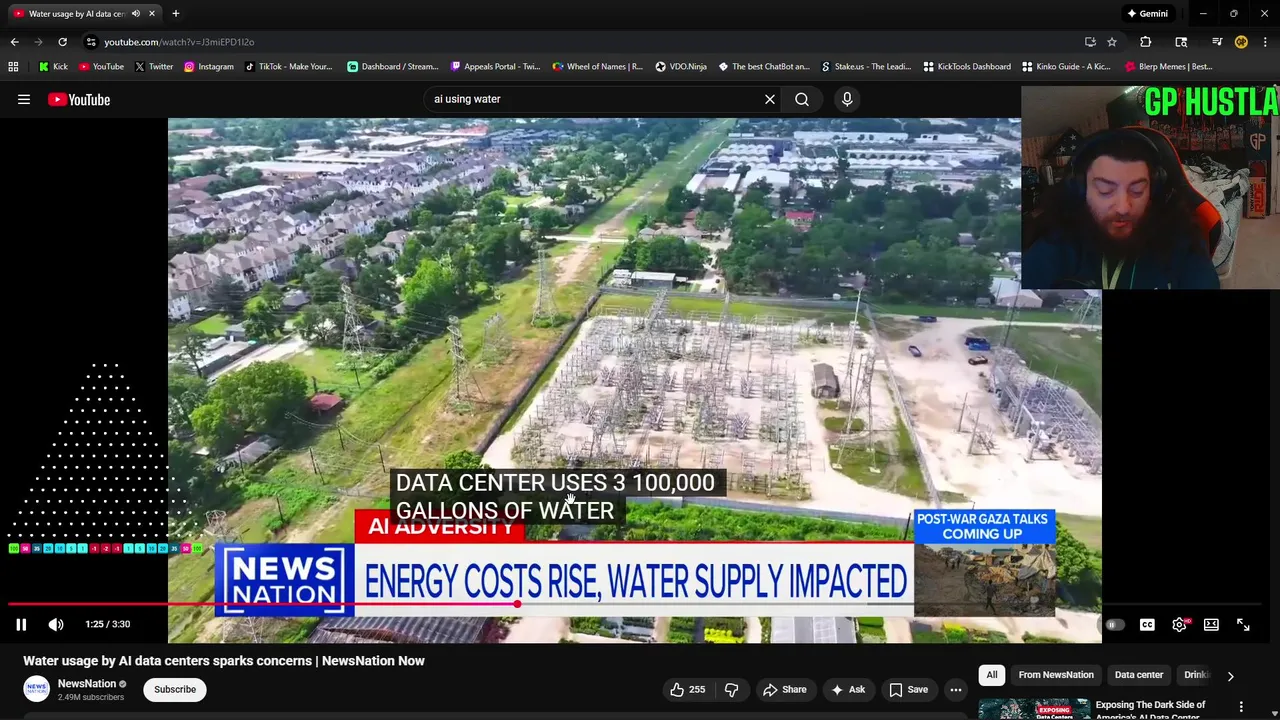Open the Kick bookmark
This screenshot has width=1280, height=720.
point(53,66)
